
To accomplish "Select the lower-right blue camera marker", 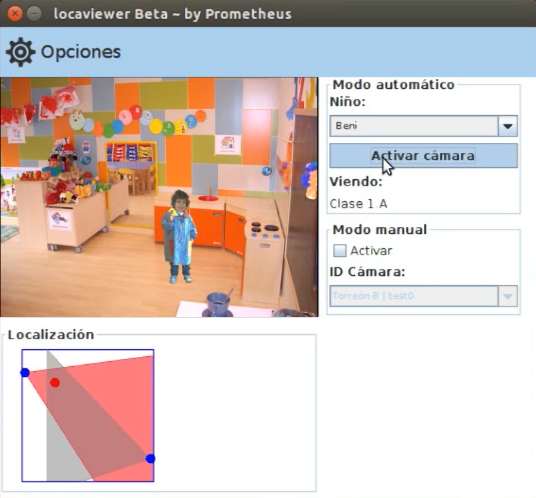I will point(150,459).
